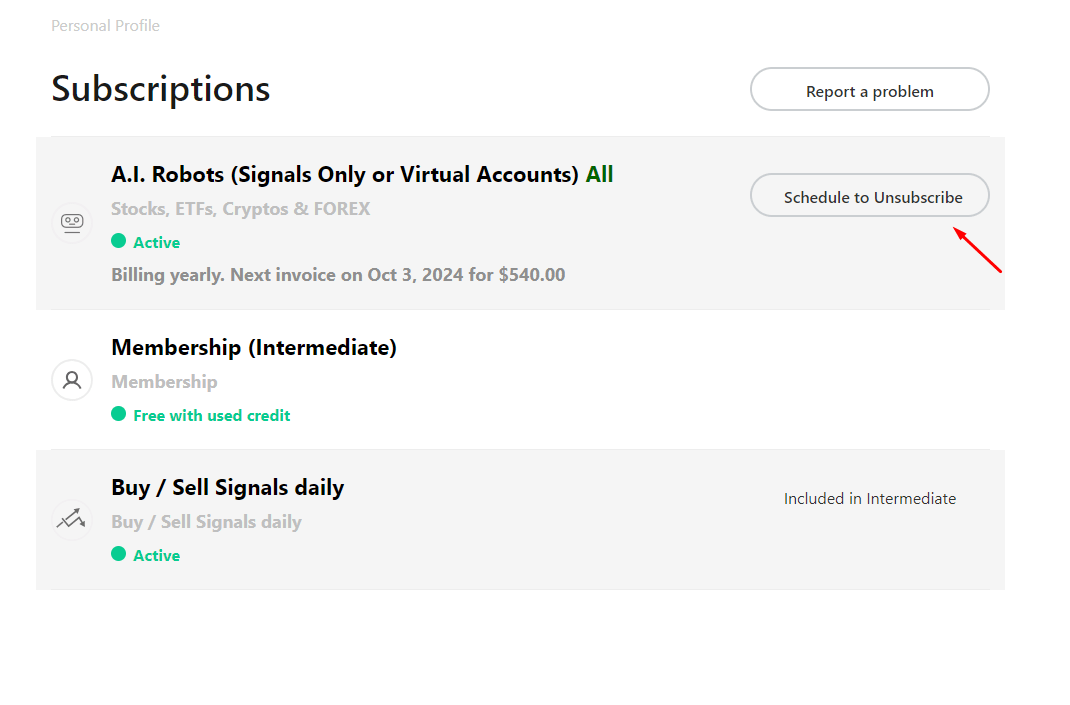
Task: Click the Subscriptions page heading
Action: point(160,89)
